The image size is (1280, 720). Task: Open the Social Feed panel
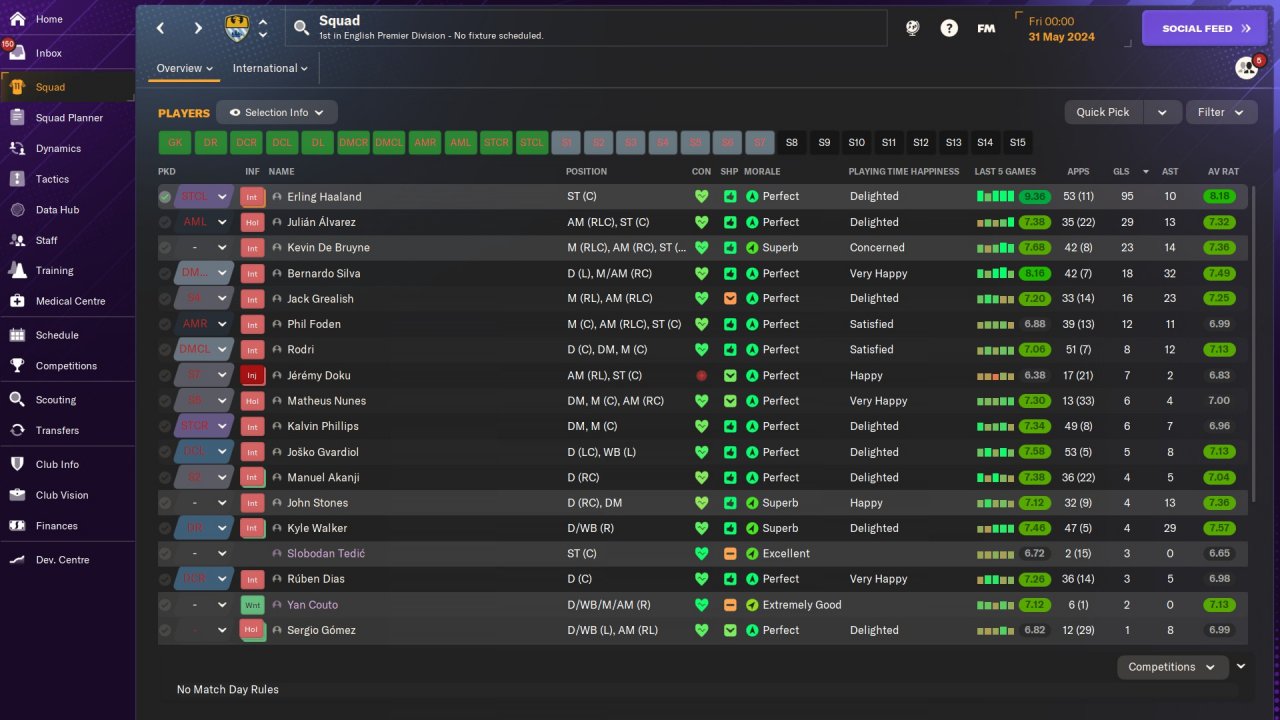1204,29
